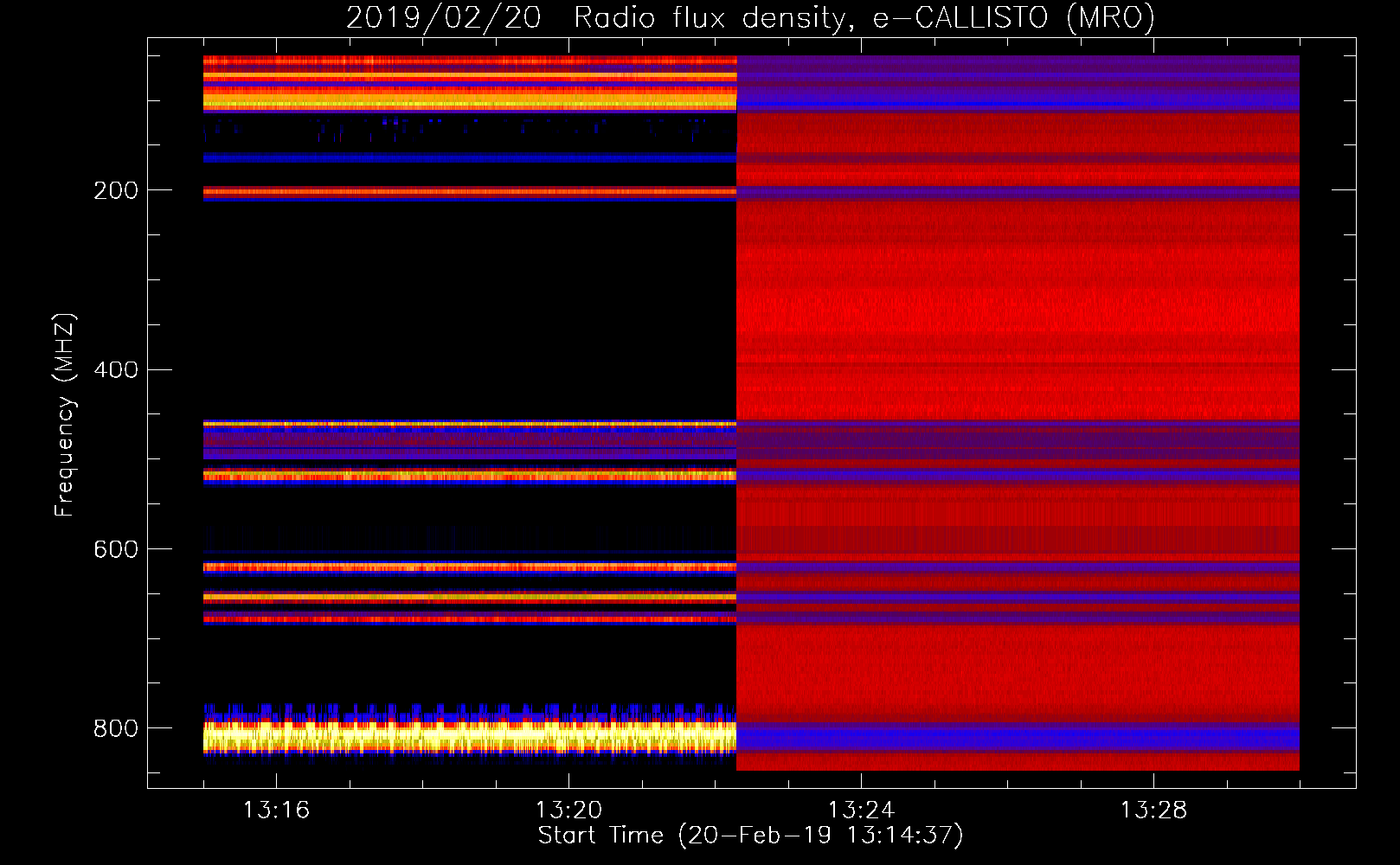Click the 13:28 time tick label
Viewport: 1400px width, 865px height.
click(x=1153, y=810)
